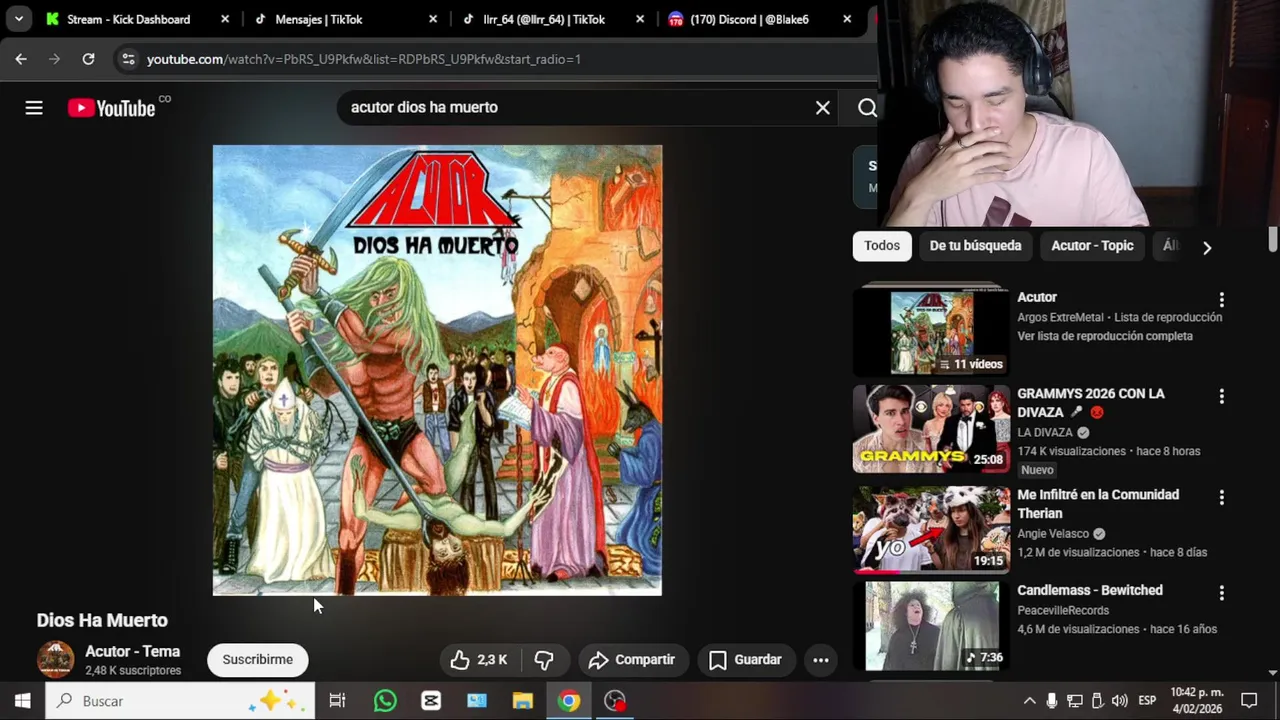Open more actions three-dot menu under video

point(821,660)
